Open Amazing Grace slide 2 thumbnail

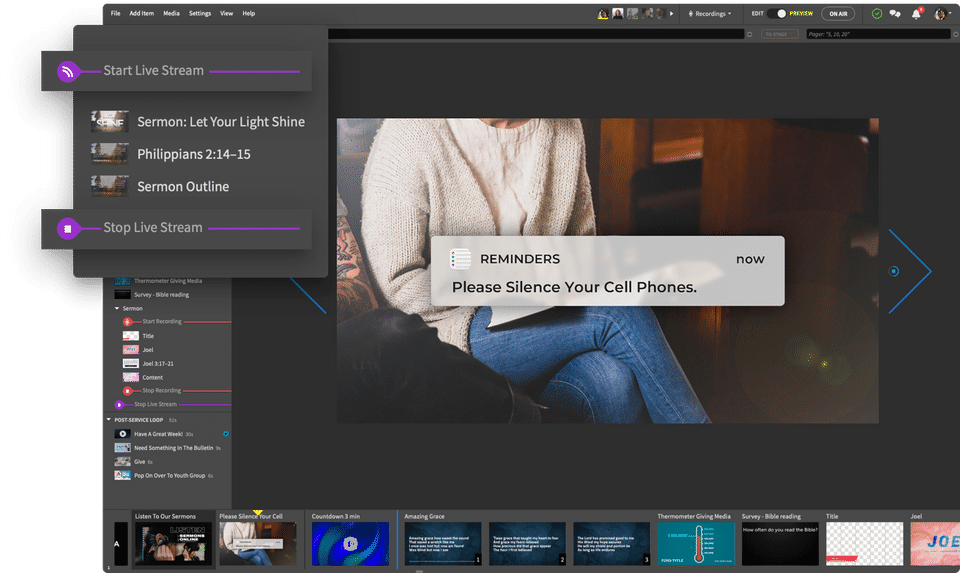(527, 544)
